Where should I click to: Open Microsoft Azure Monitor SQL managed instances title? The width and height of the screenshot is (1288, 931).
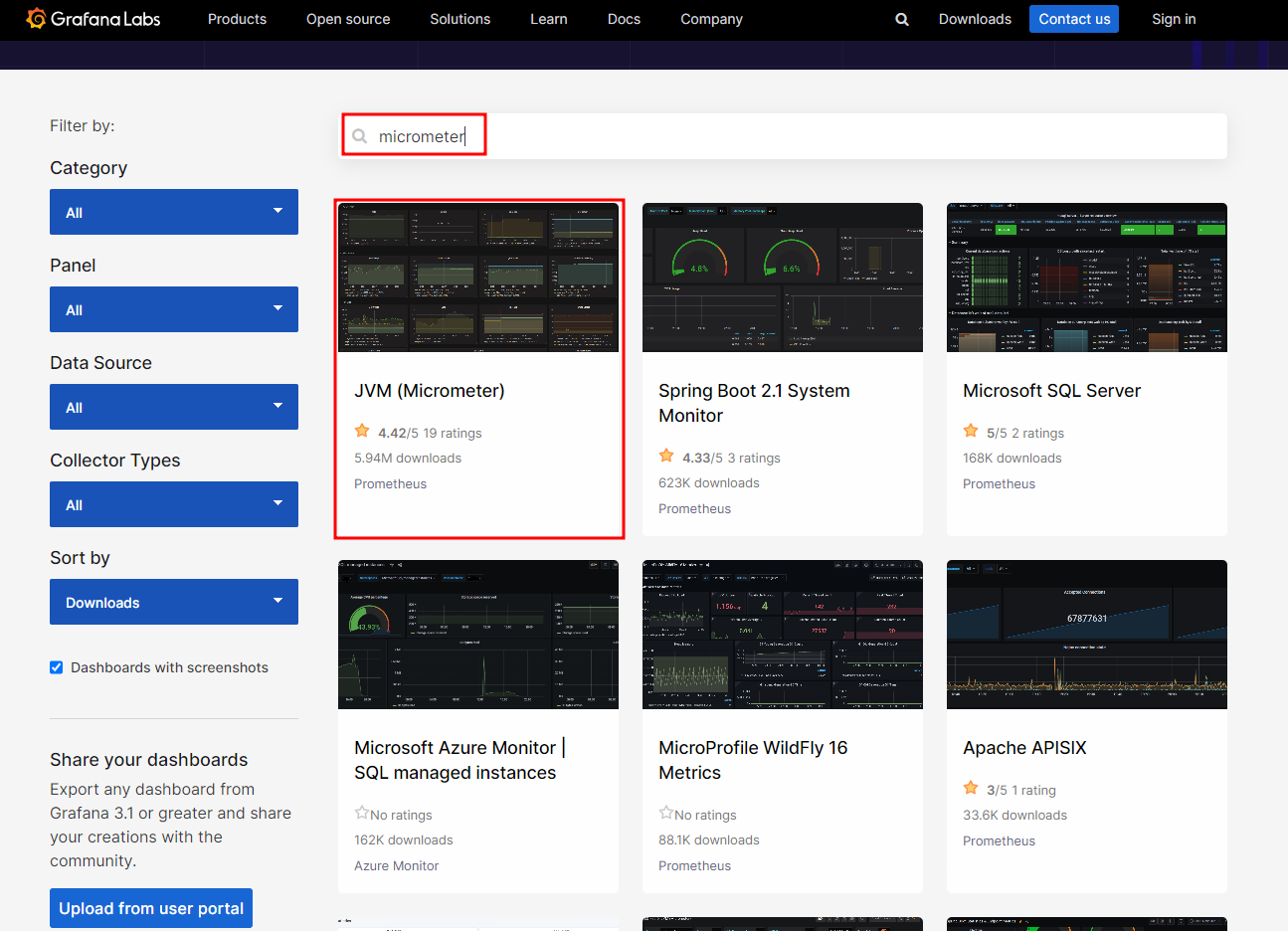[x=460, y=760]
